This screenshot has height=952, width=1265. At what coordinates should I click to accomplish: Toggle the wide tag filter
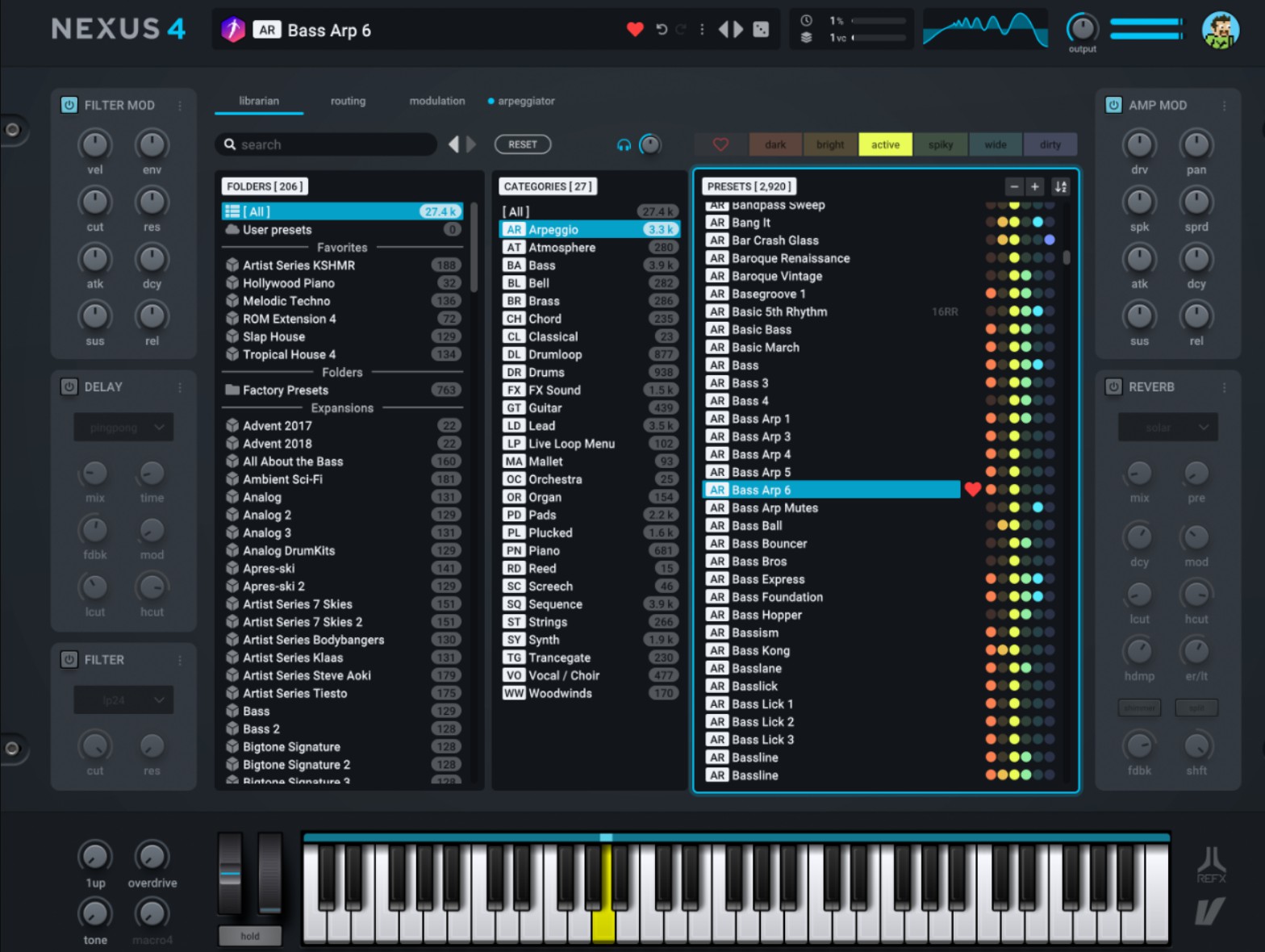[995, 144]
